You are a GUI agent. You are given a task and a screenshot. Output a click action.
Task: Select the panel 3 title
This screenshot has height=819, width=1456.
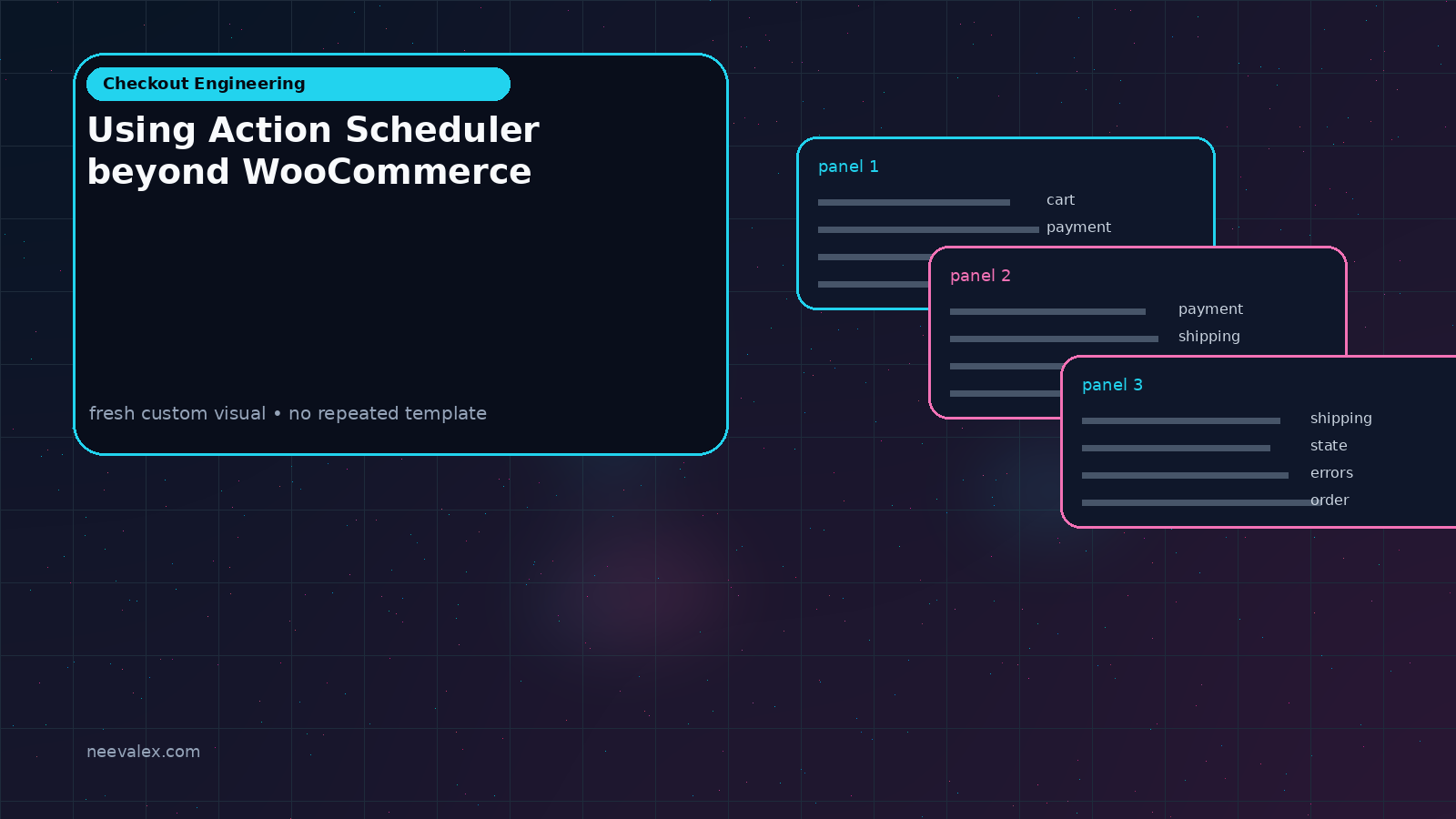click(1112, 385)
